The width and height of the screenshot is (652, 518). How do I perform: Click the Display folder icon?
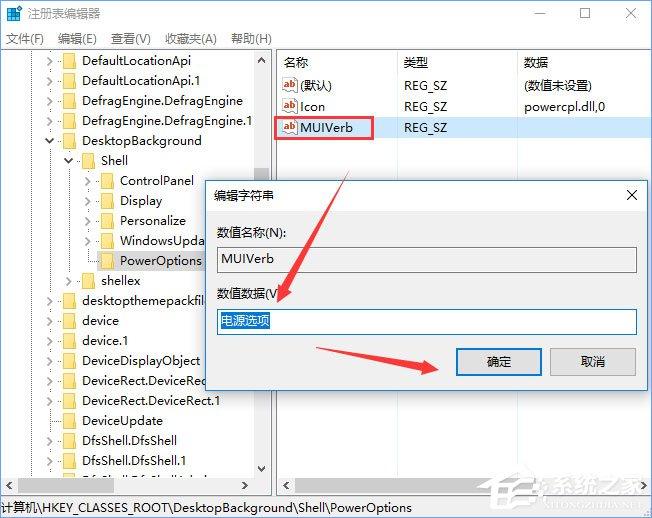108,201
